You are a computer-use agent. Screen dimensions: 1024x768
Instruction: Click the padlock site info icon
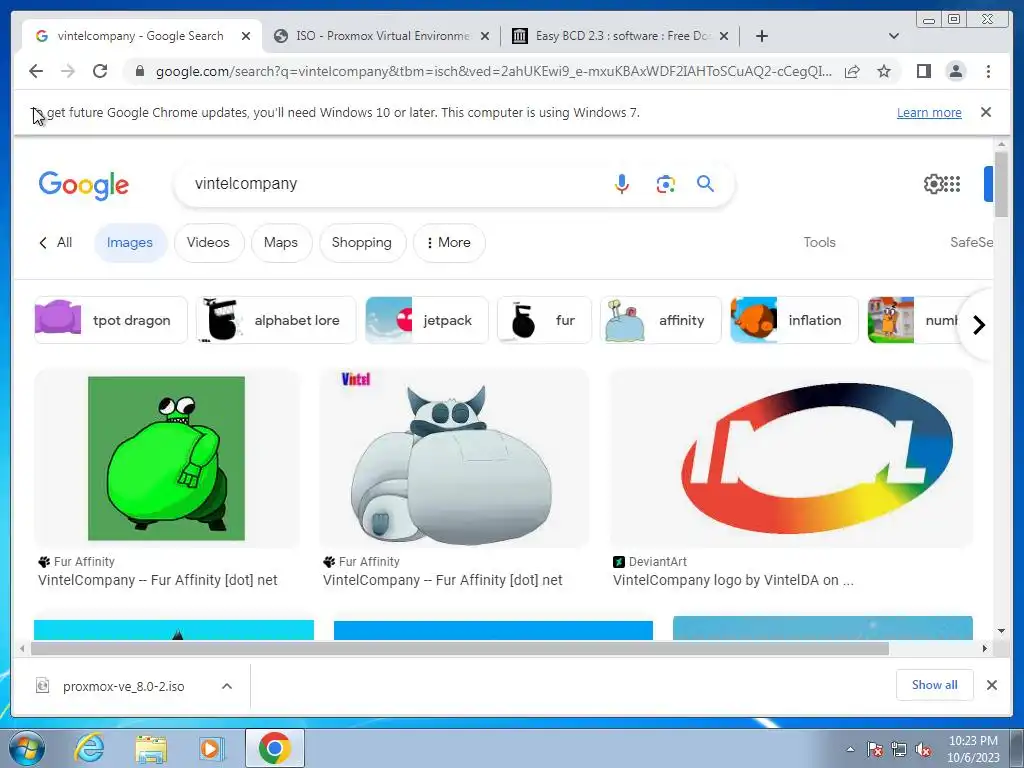click(x=139, y=71)
